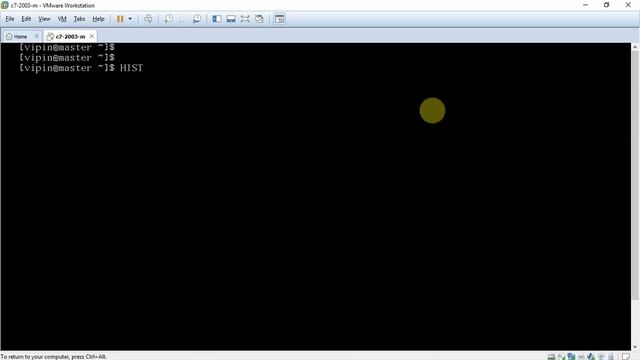Open the File menu
640x360 pixels.
pos(10,19)
